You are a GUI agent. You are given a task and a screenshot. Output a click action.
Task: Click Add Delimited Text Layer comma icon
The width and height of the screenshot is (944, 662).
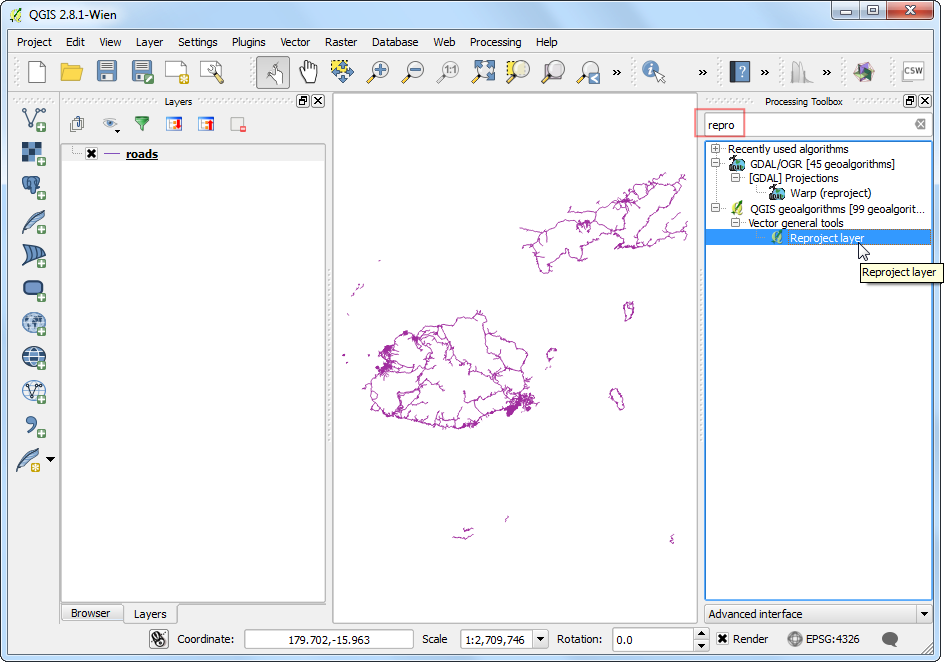coord(34,426)
